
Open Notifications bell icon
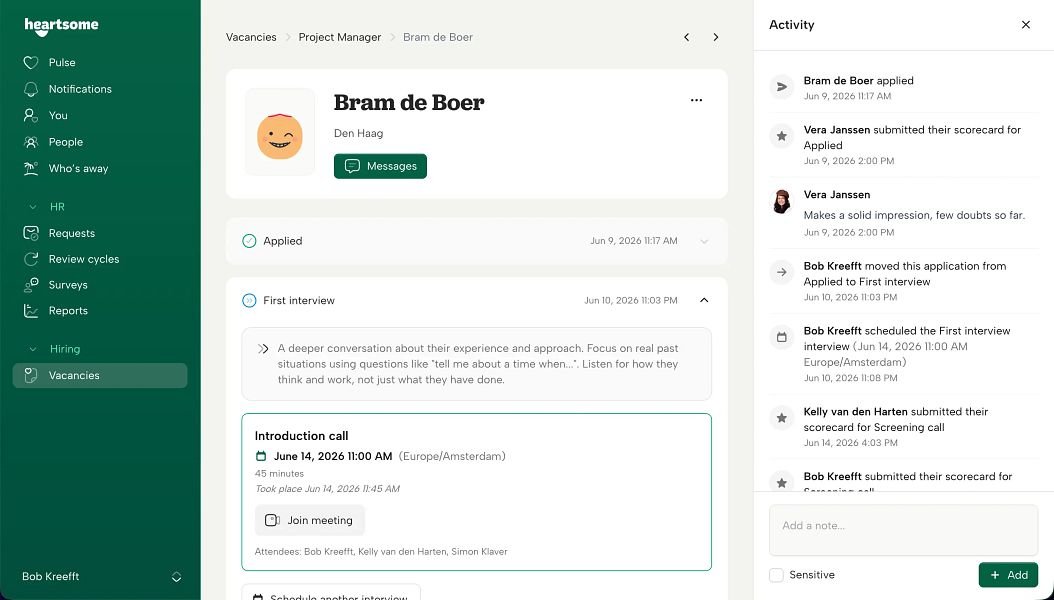click(31, 89)
